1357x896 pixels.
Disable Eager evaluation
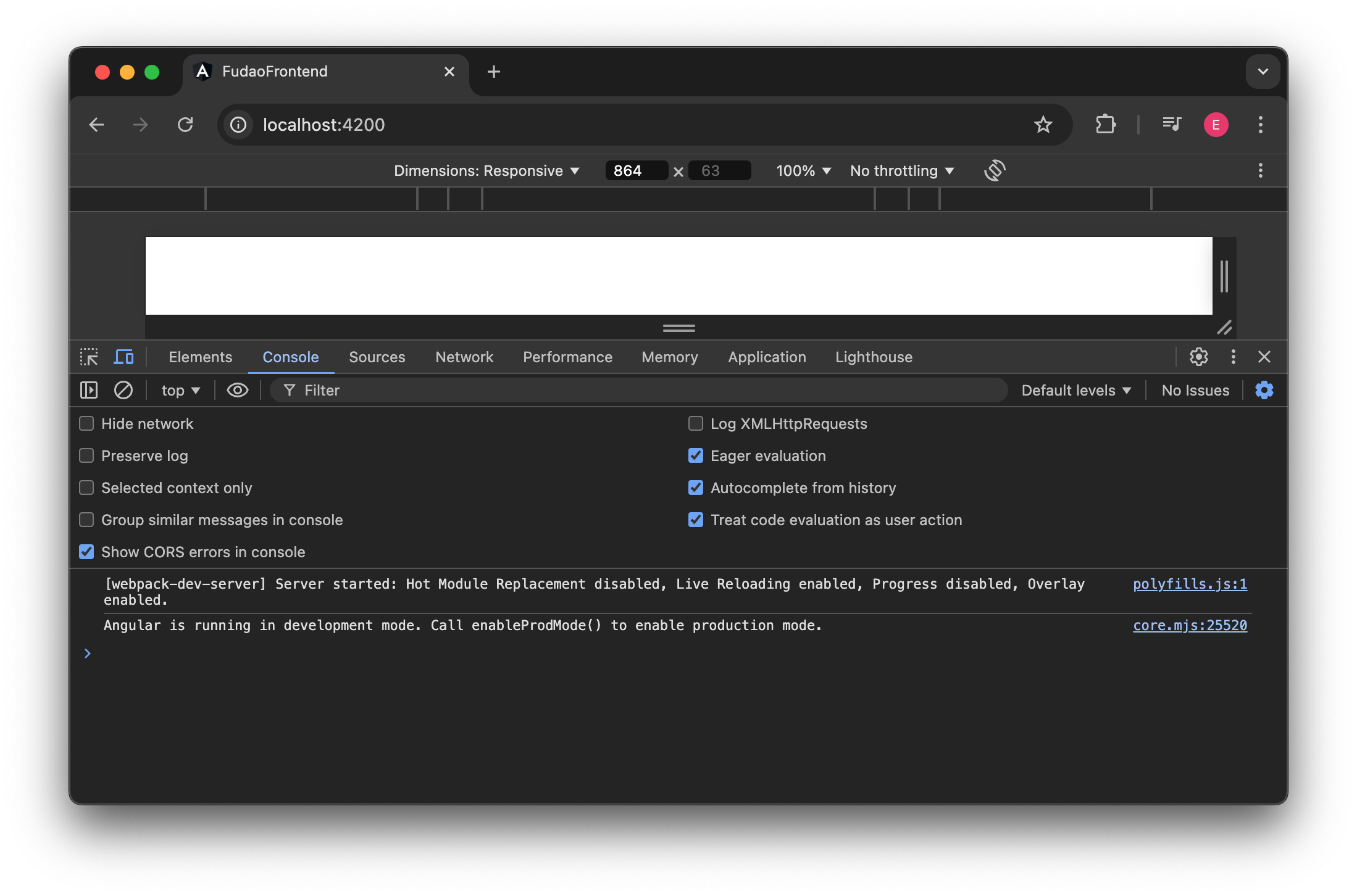click(696, 455)
